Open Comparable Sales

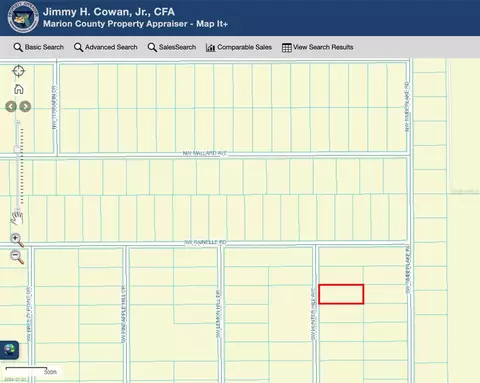click(x=239, y=47)
